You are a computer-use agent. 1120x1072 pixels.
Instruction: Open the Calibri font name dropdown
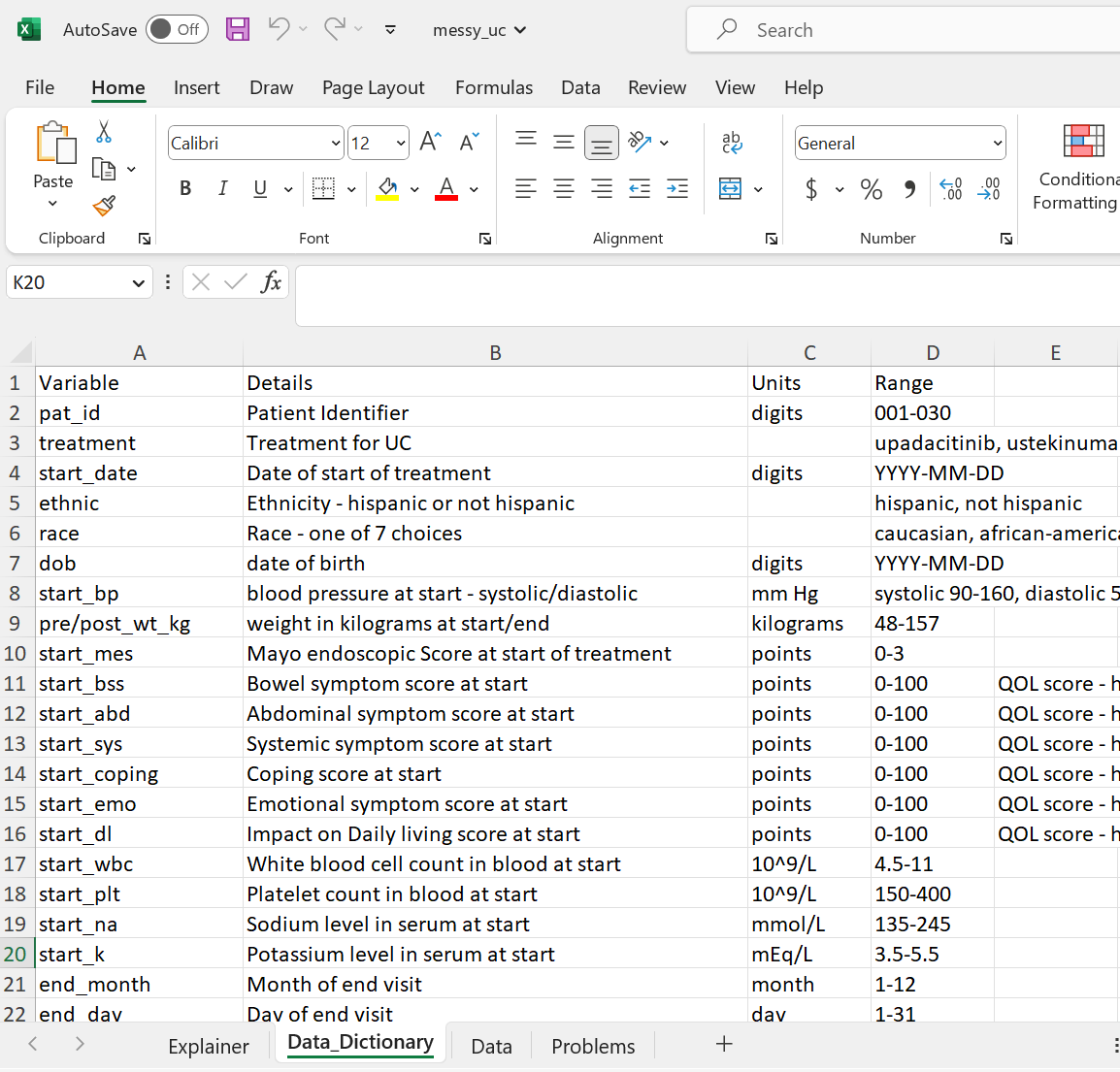tap(335, 144)
